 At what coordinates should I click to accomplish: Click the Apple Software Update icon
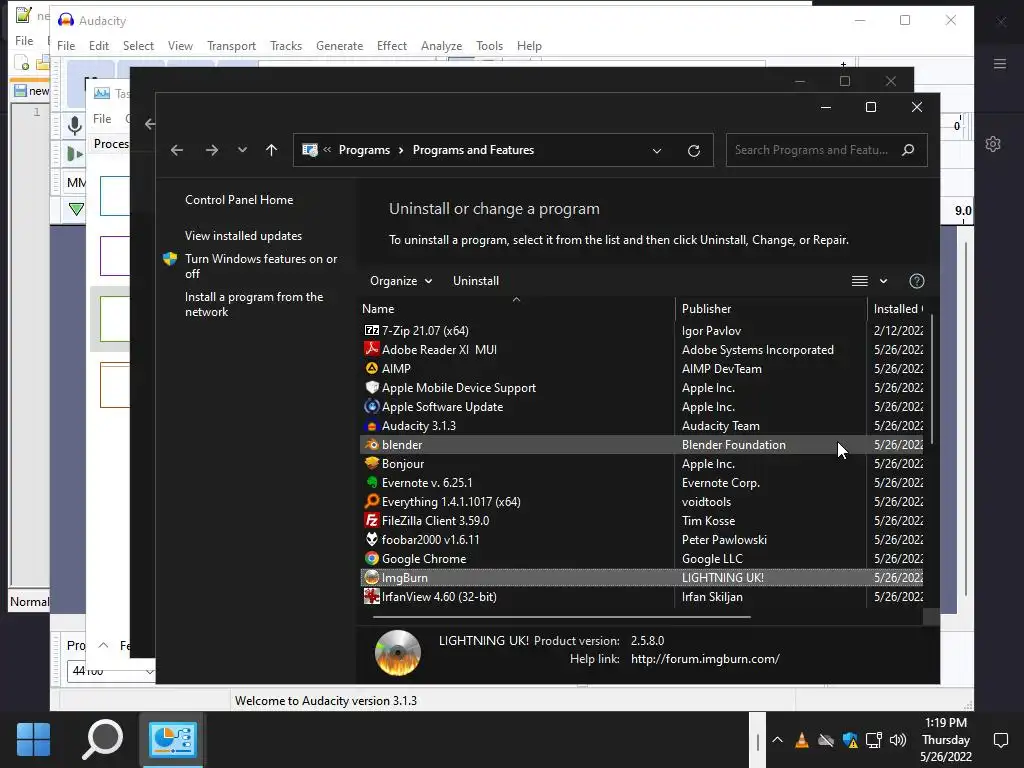coord(372,406)
